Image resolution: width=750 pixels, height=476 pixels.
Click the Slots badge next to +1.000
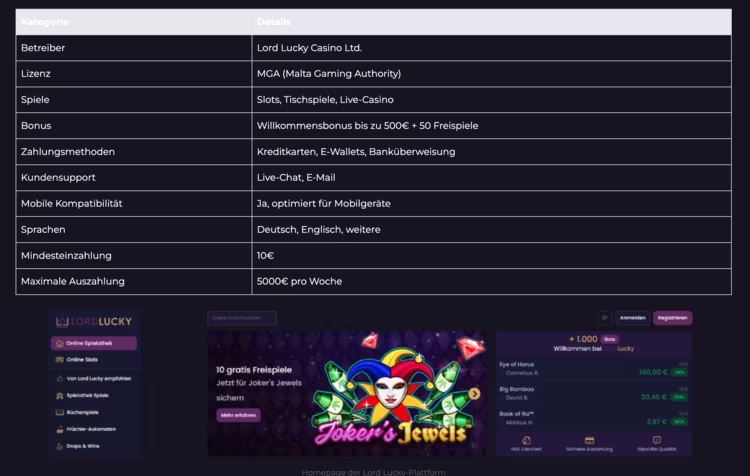[609, 339]
